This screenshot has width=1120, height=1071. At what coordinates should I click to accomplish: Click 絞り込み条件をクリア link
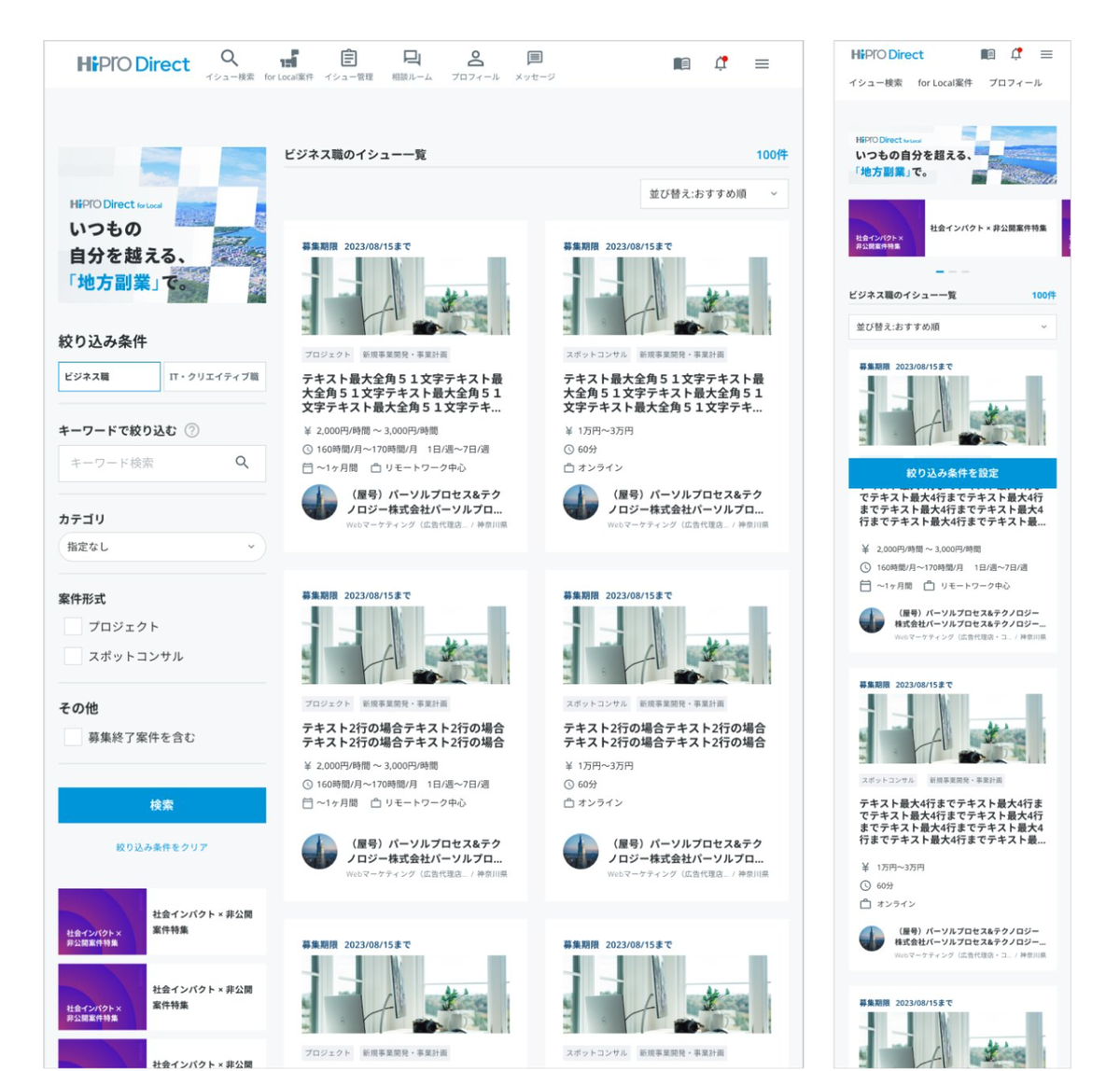coord(161,847)
